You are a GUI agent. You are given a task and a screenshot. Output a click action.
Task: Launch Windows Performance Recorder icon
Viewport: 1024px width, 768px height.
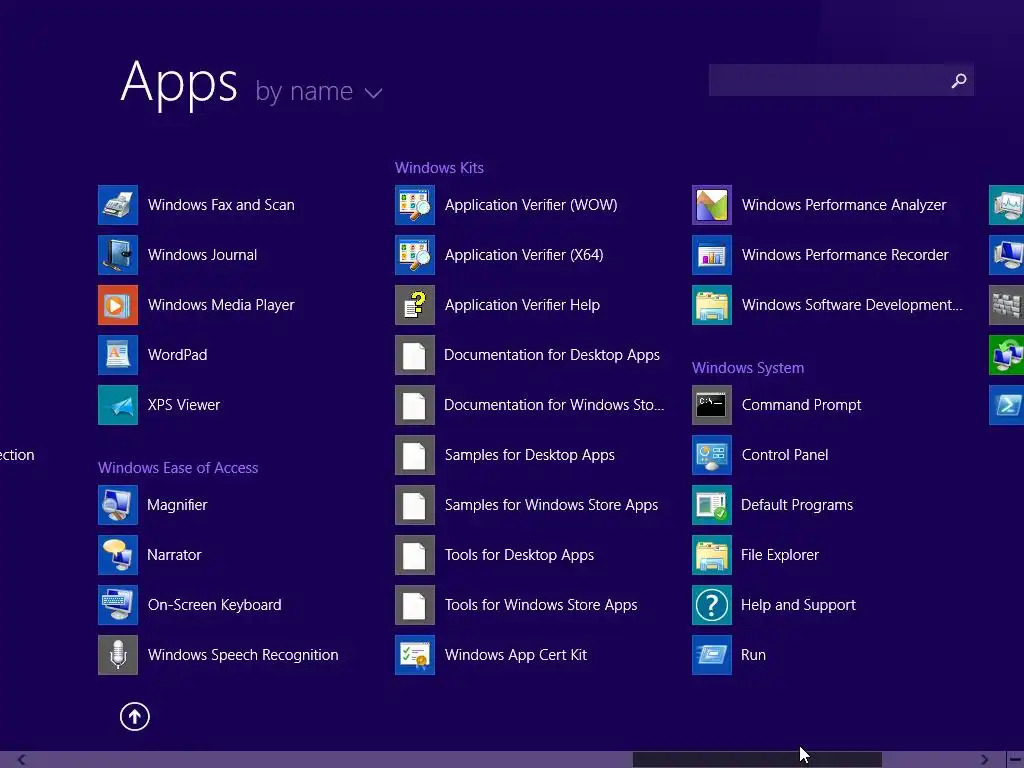[712, 255]
